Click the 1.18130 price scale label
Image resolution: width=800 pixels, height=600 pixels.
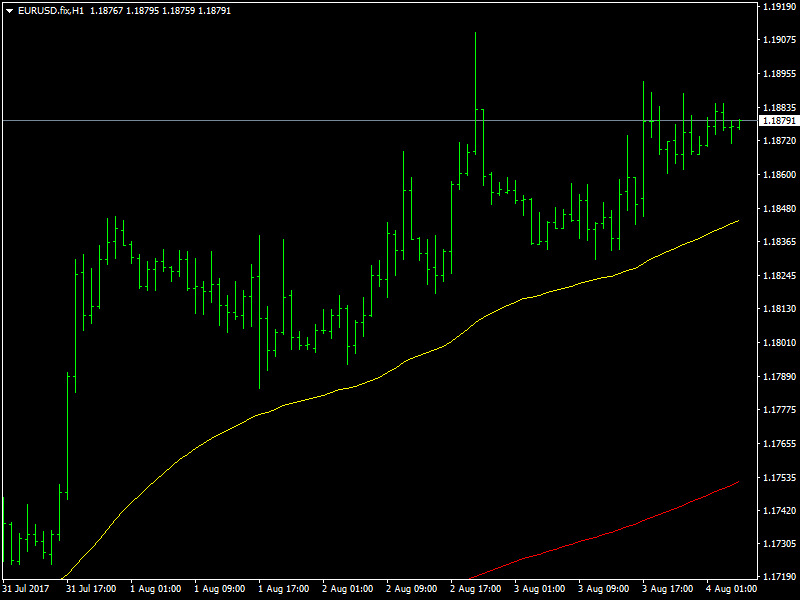click(x=779, y=309)
